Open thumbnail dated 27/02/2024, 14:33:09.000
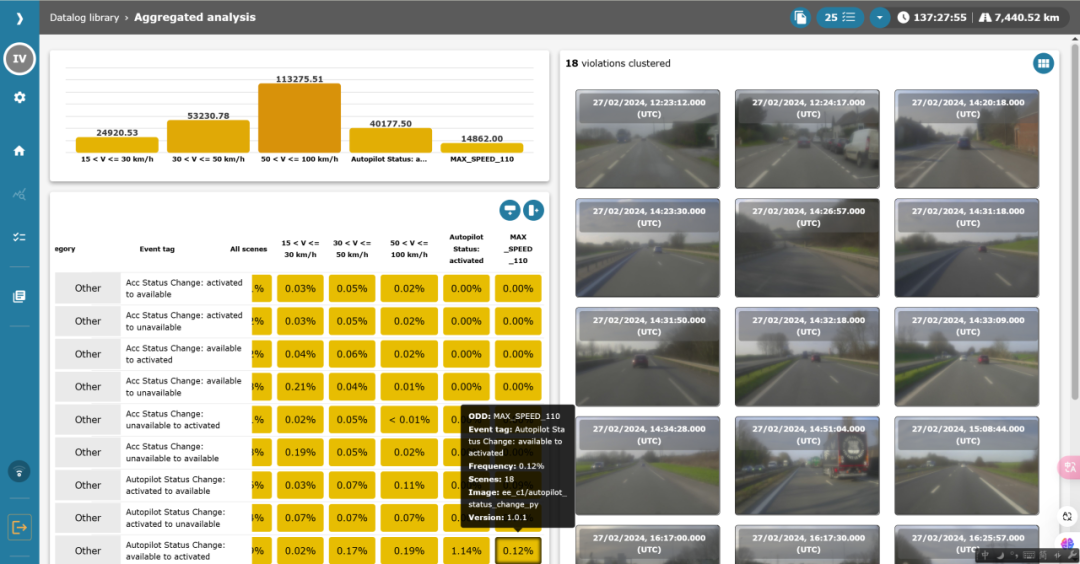Screen dimensions: 1080x564 pos(966,357)
